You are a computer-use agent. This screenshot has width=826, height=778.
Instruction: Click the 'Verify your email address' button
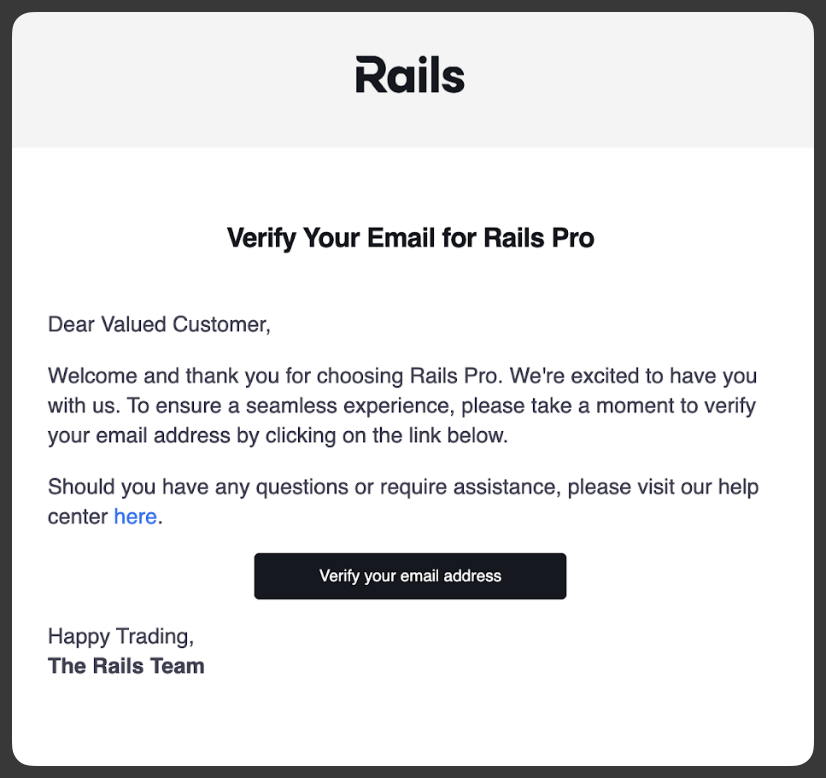(x=410, y=576)
